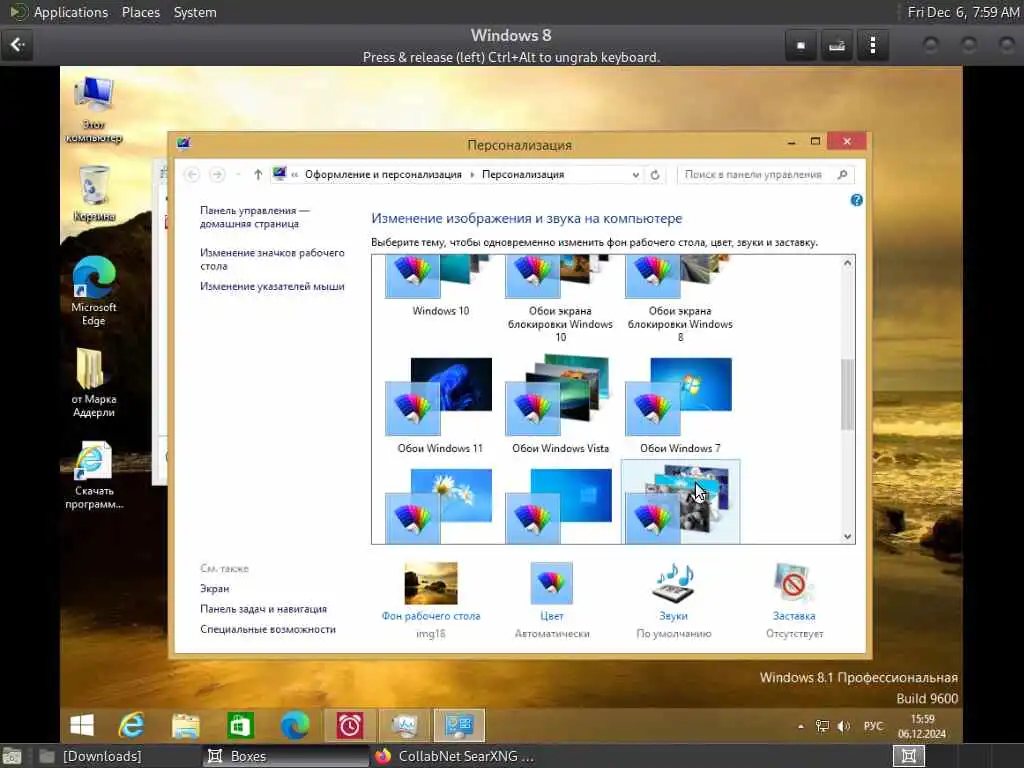Open Microsoft Edge desktop shortcut
Viewport: 1024px width, 768px height.
(x=94, y=291)
